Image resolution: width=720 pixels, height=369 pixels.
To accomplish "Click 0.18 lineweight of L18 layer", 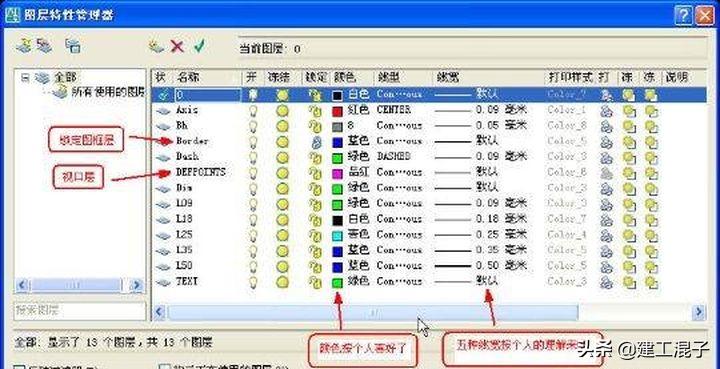I will (481, 219).
